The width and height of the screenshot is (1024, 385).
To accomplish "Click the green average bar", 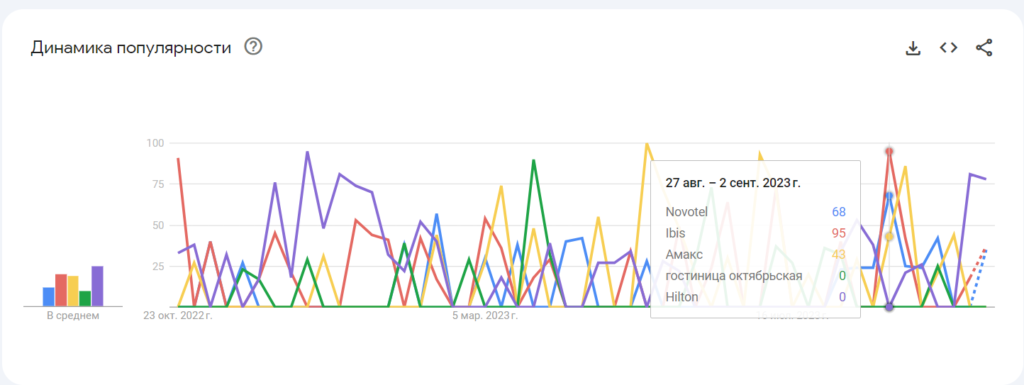I will (85, 298).
